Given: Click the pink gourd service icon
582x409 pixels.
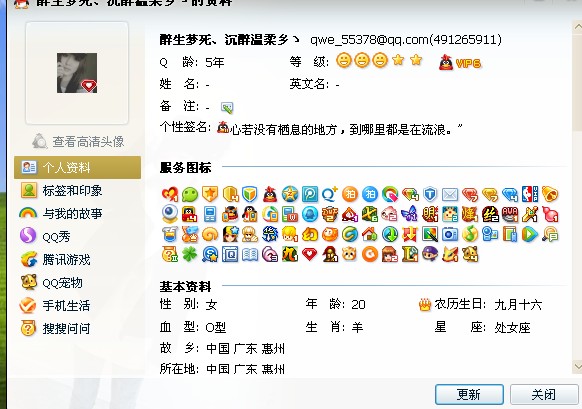Looking at the screenshot, I should coord(550,214).
